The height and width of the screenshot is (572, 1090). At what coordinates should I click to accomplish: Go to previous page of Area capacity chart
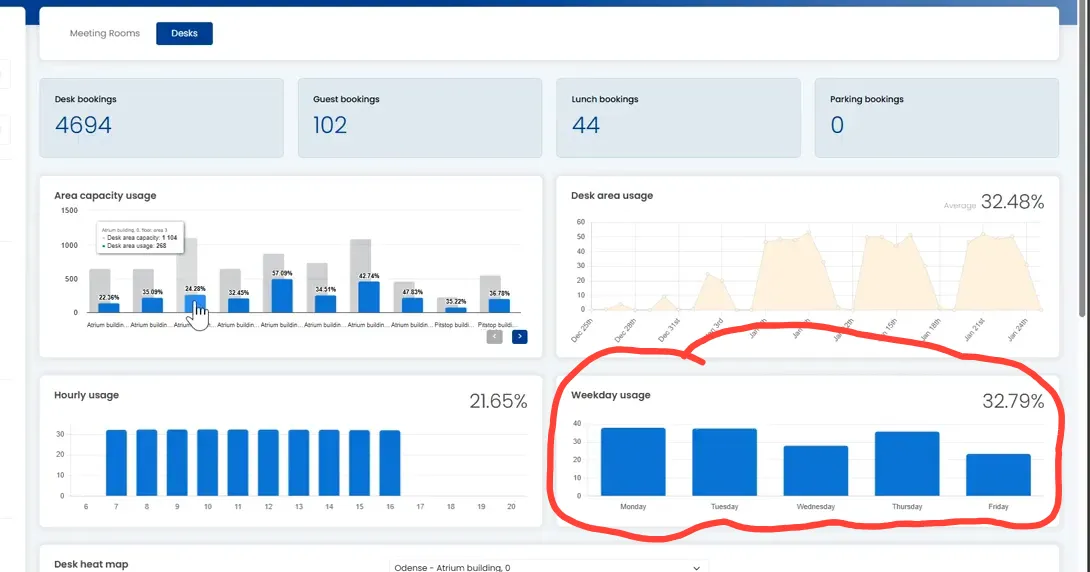(x=494, y=336)
